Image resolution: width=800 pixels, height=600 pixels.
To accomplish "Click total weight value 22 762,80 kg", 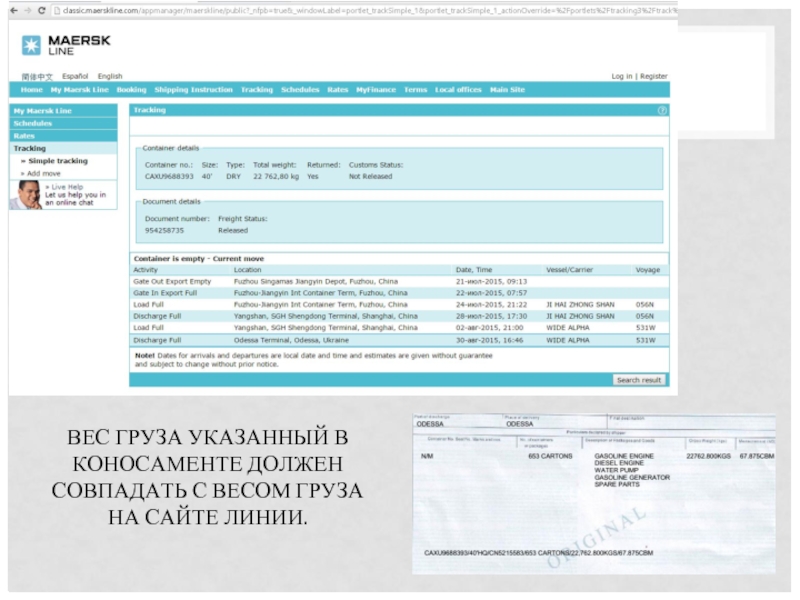I will (x=276, y=177).
